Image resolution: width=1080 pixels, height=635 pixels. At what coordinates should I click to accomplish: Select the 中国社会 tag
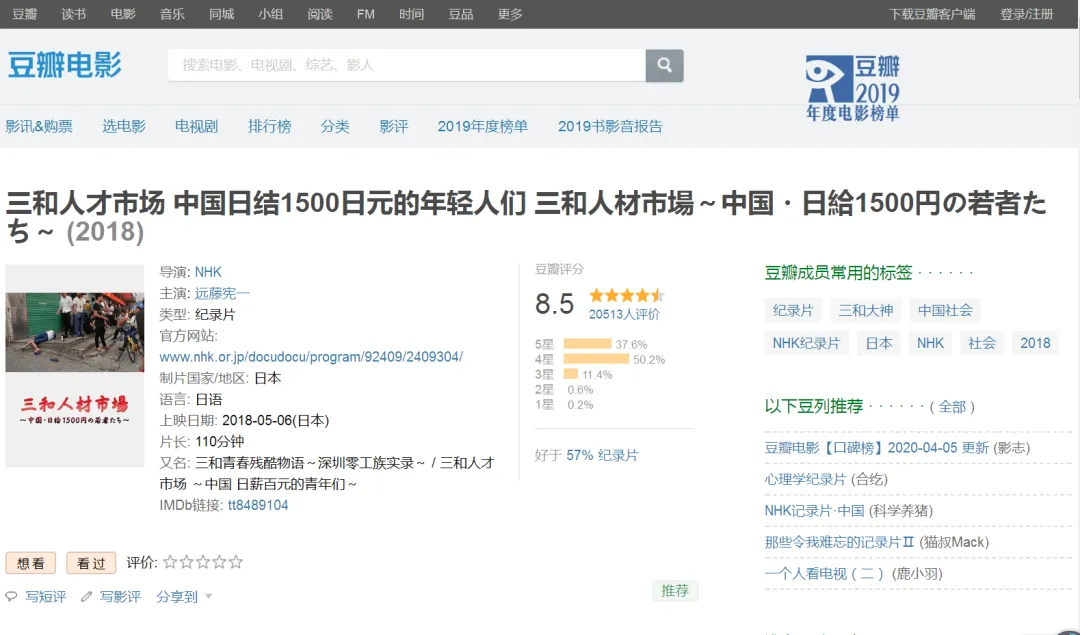coord(945,311)
